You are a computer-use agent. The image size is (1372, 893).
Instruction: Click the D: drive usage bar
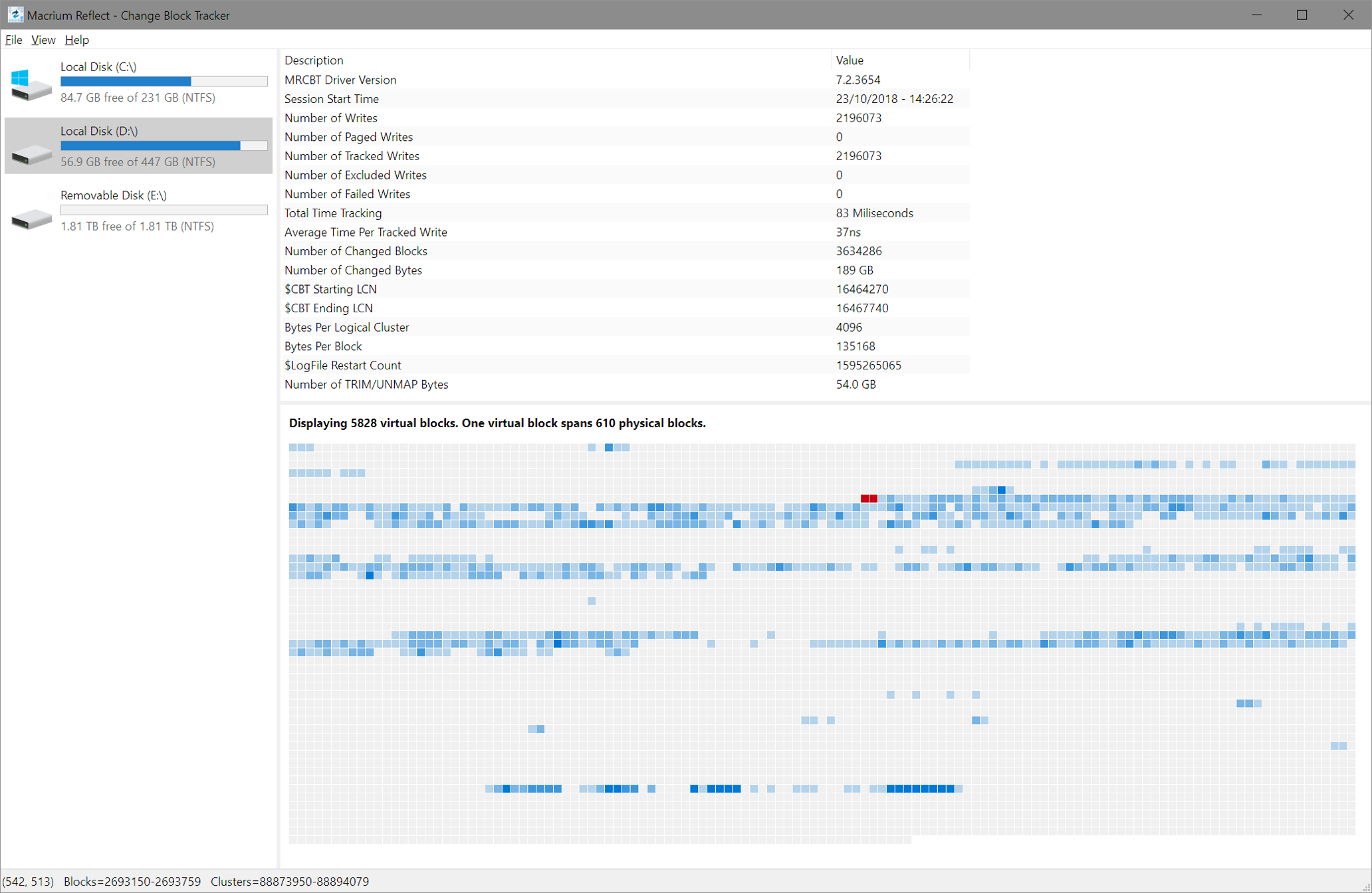tap(164, 145)
